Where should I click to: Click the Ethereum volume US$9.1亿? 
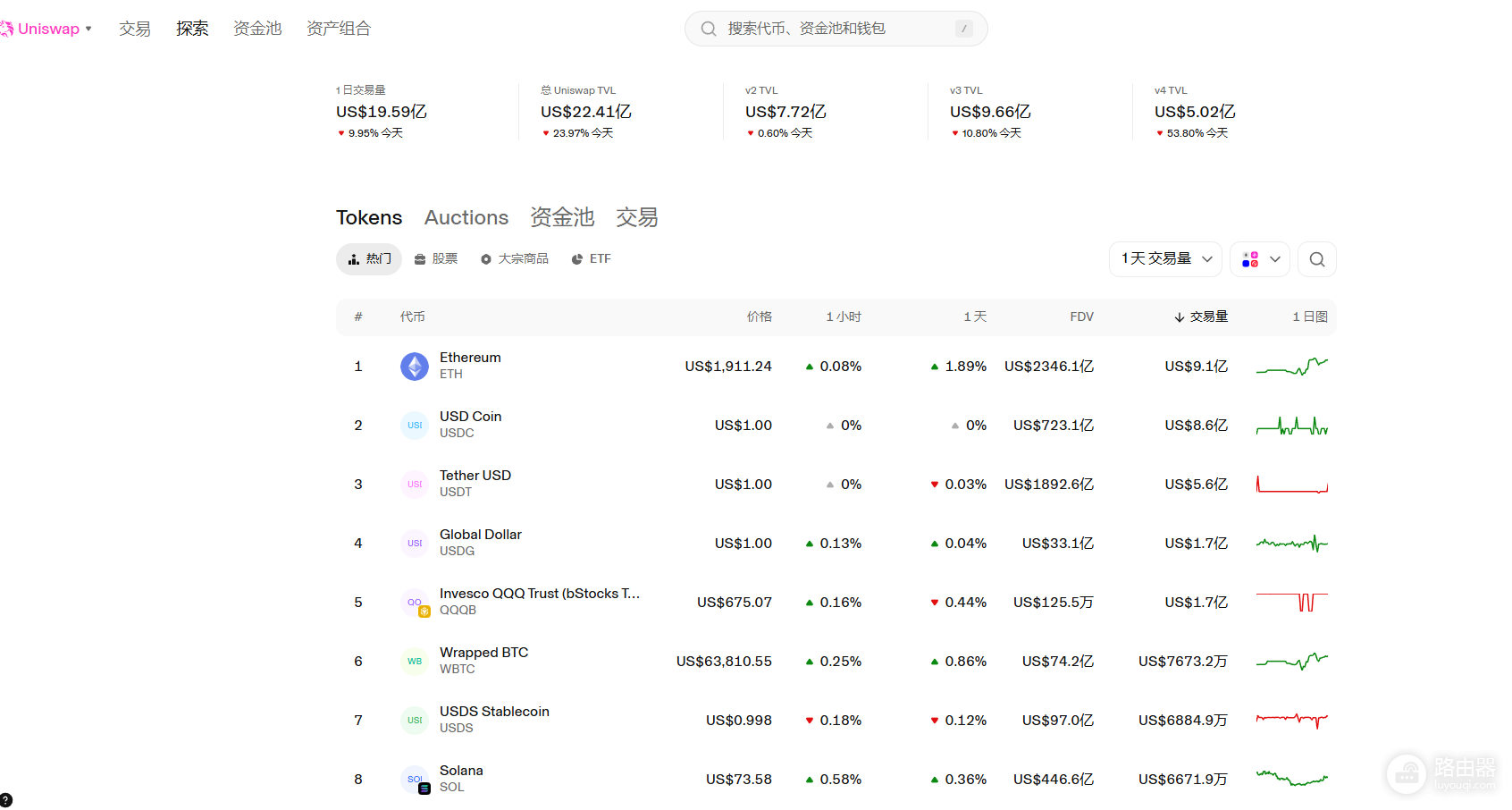coord(1197,367)
